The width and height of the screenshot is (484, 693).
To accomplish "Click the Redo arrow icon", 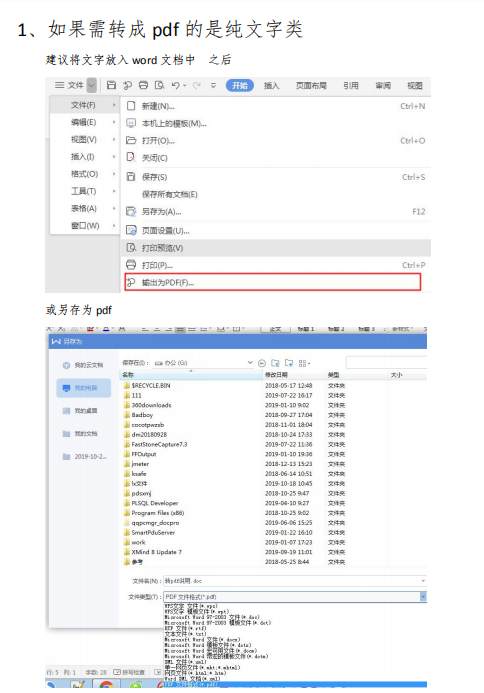I will pos(197,85).
